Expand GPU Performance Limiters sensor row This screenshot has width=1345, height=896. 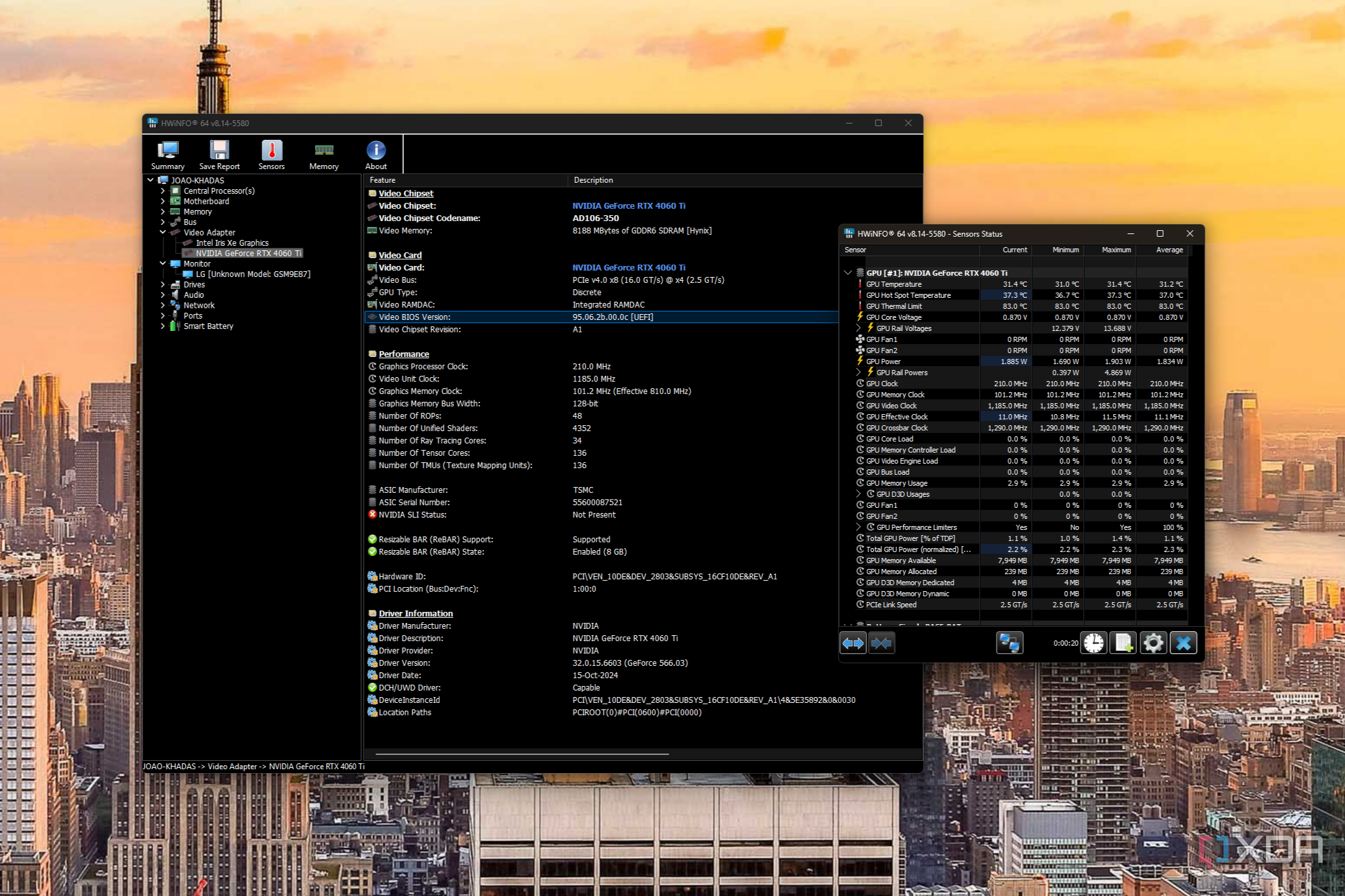coord(859,527)
